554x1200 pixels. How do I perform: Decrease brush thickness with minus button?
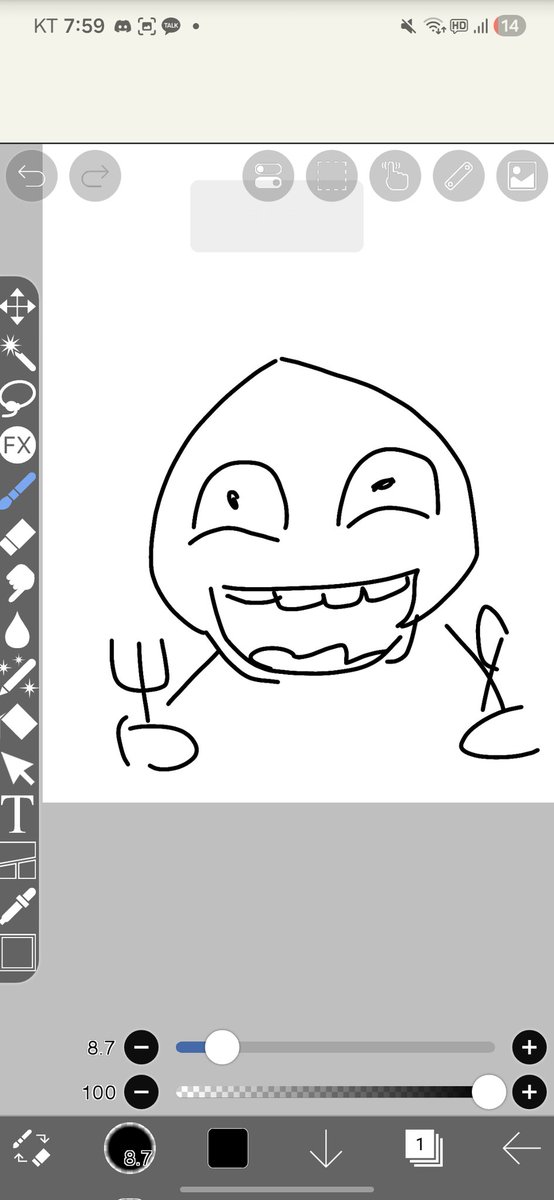click(x=141, y=1048)
